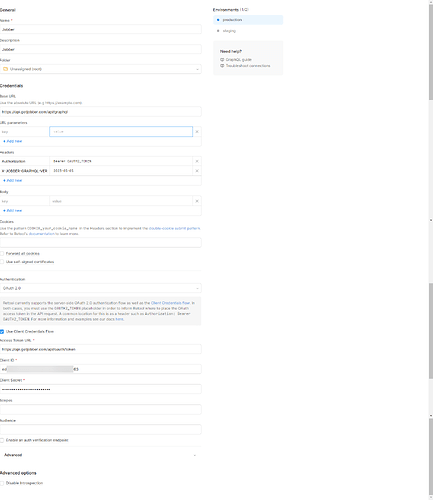Expand the Advanced section
433x500 pixels.
click(x=101, y=455)
